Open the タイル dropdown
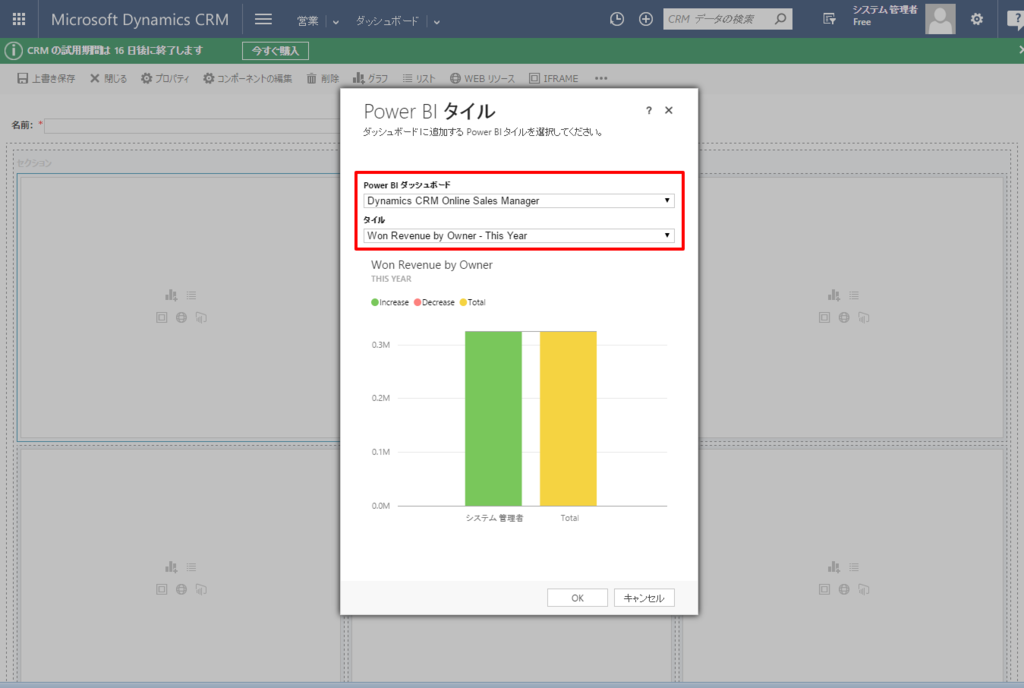Viewport: 1024px width, 688px height. pos(519,235)
